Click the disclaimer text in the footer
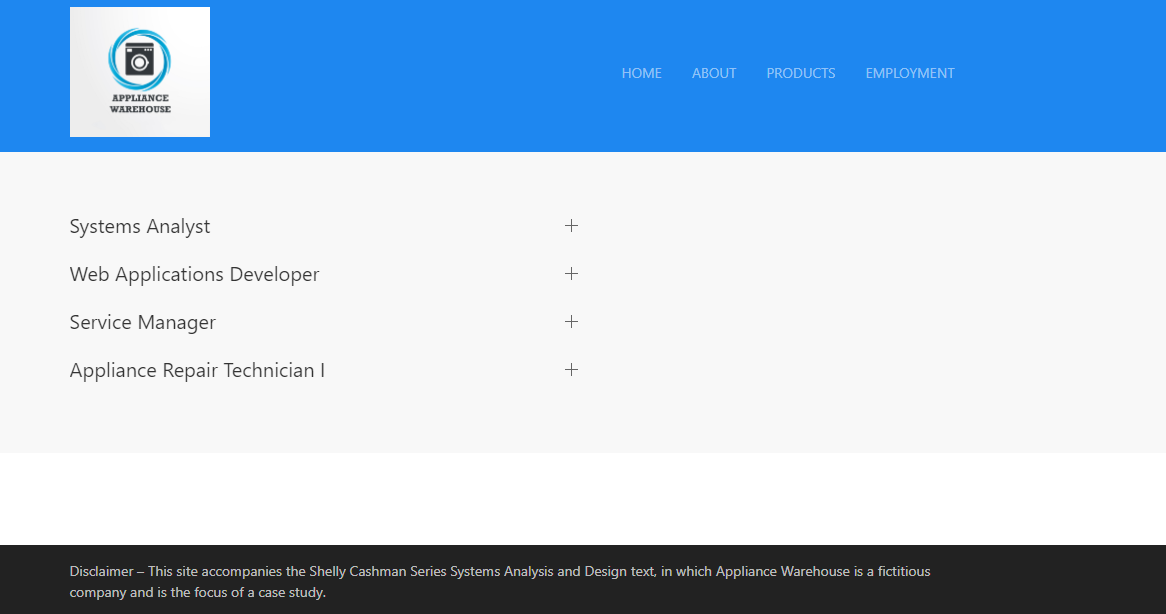This screenshot has height=614, width=1166. 498,581
